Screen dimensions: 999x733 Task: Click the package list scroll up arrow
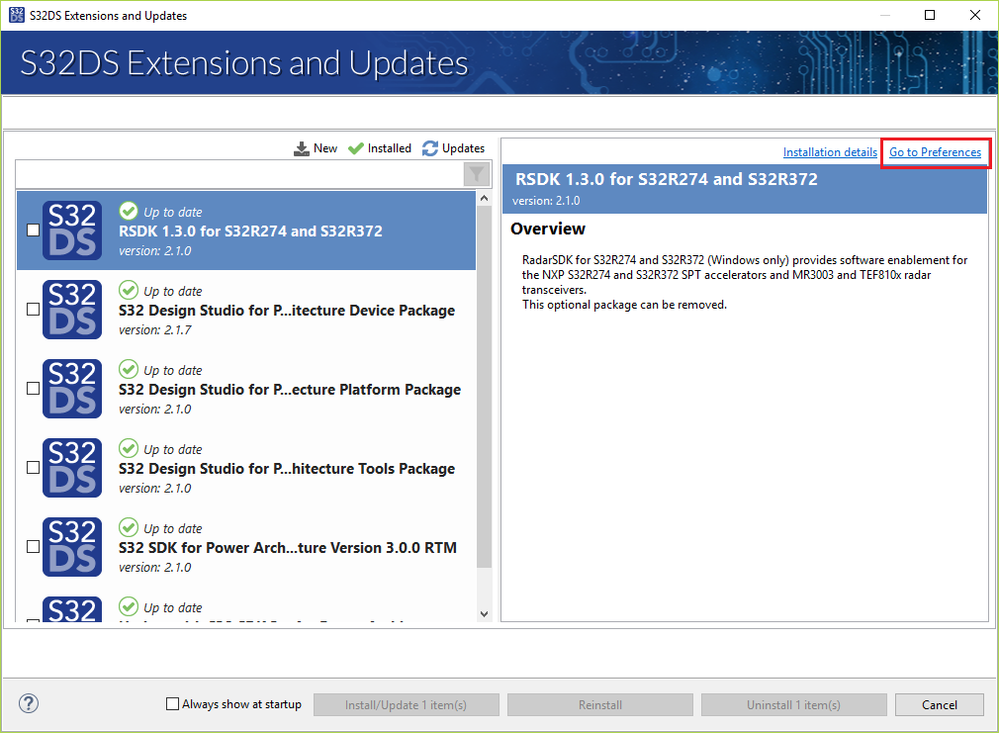click(x=484, y=198)
